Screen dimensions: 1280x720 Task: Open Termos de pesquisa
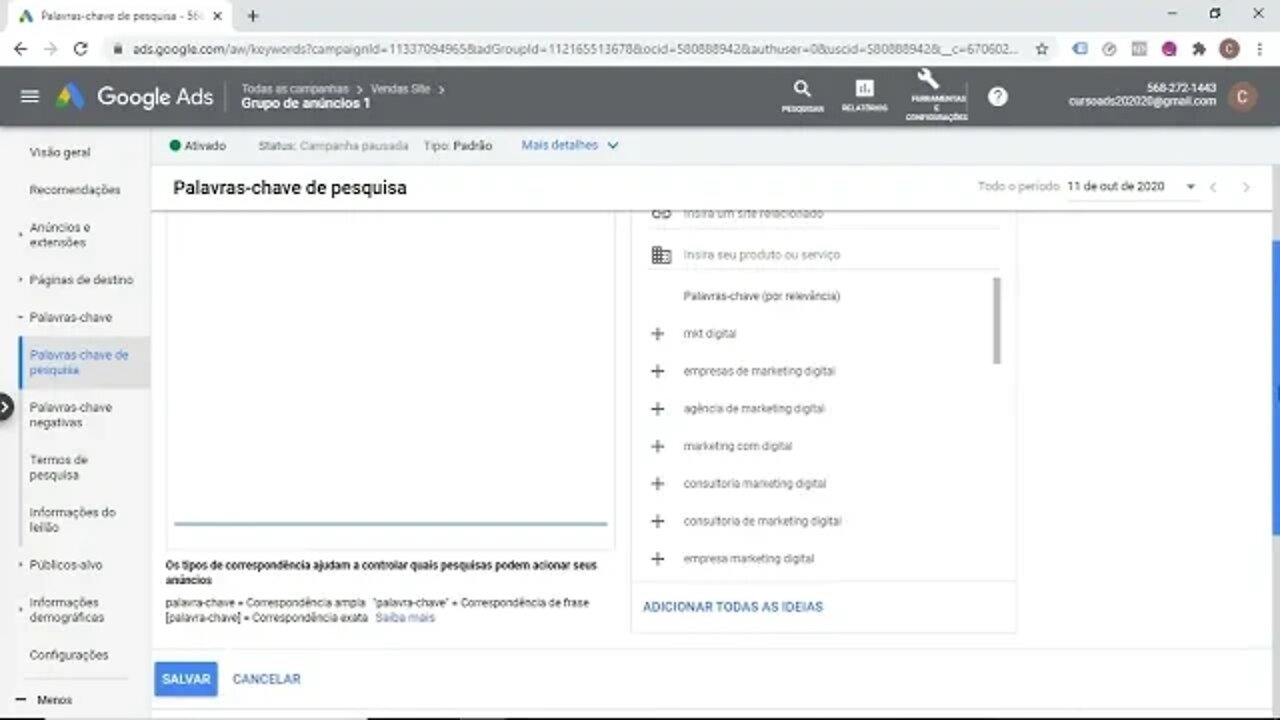pos(59,467)
